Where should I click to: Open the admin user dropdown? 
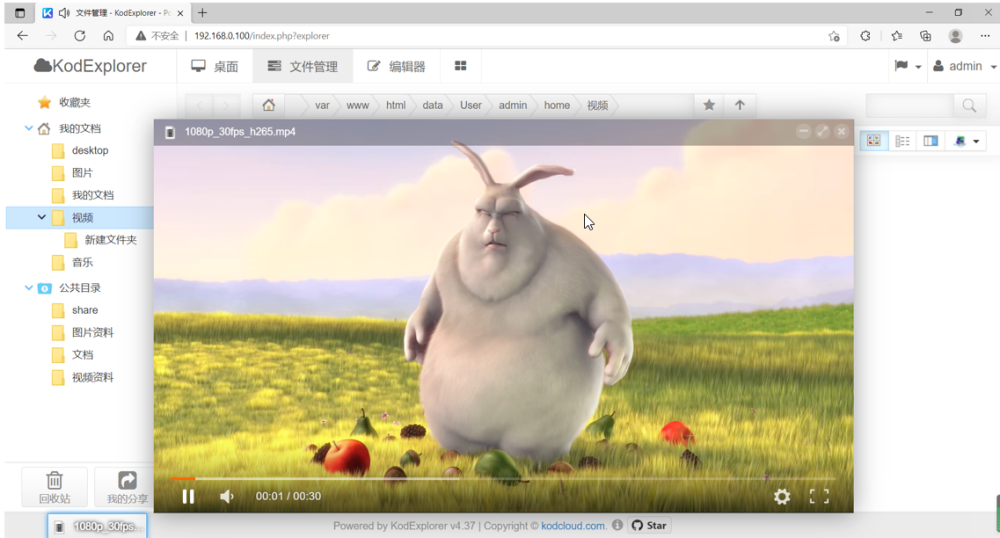point(965,66)
